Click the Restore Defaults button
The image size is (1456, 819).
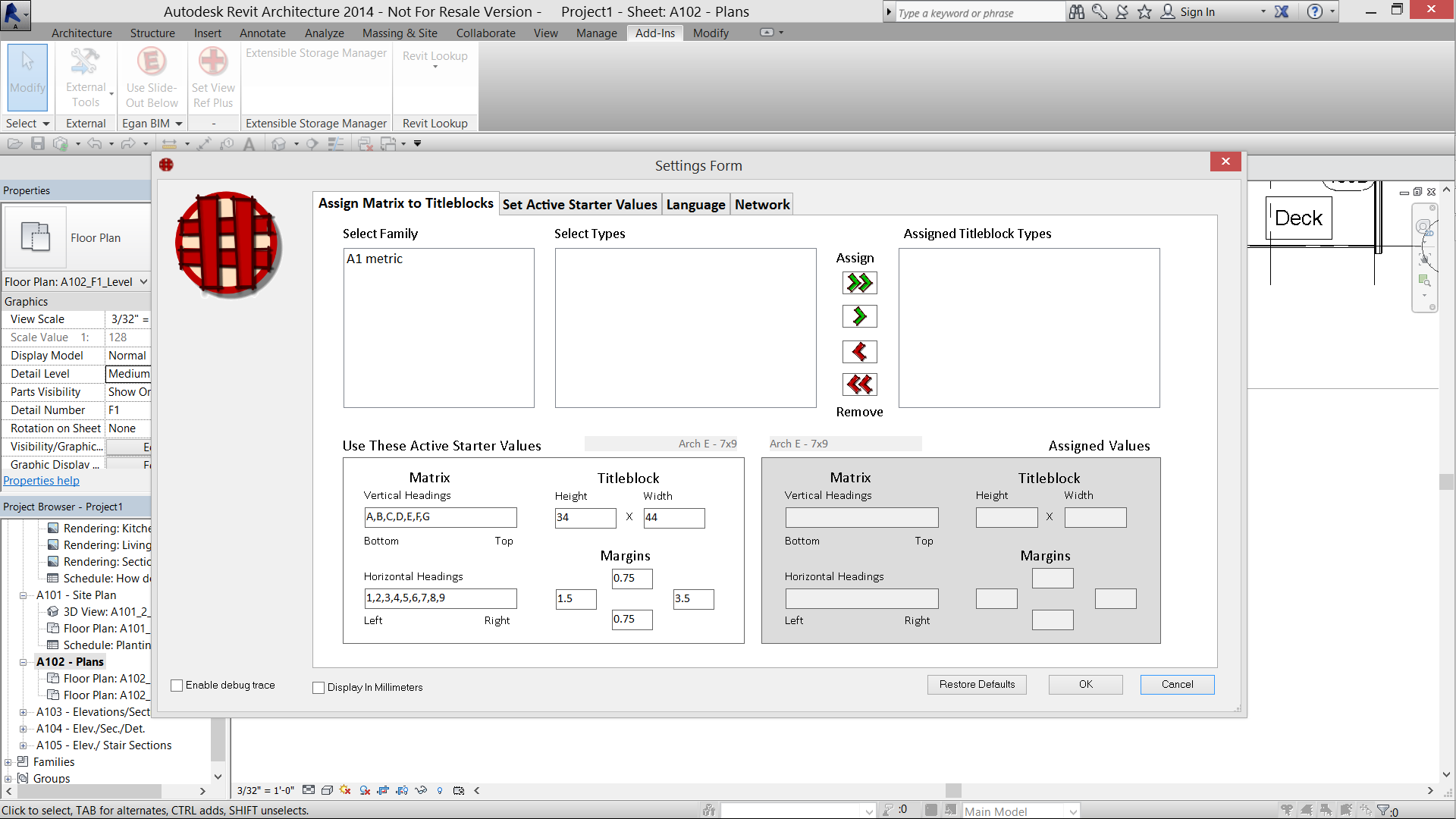(976, 685)
